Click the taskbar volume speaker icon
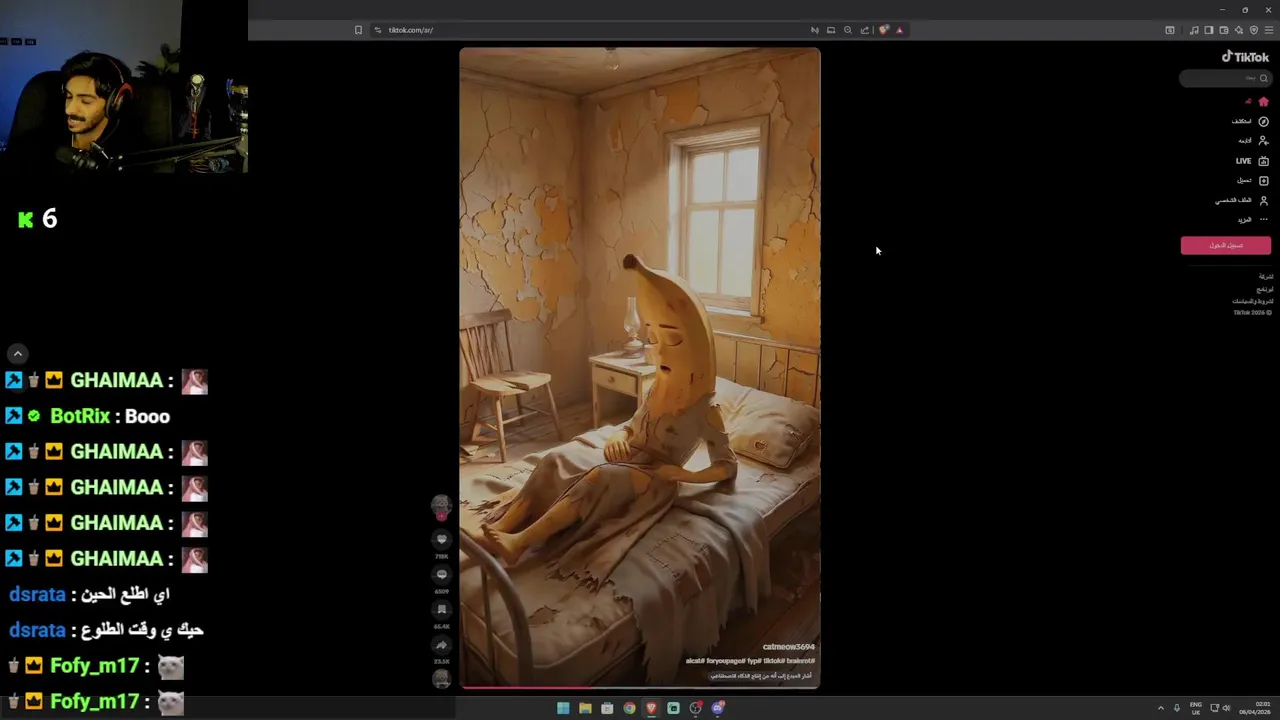The image size is (1280, 720). tap(1226, 708)
